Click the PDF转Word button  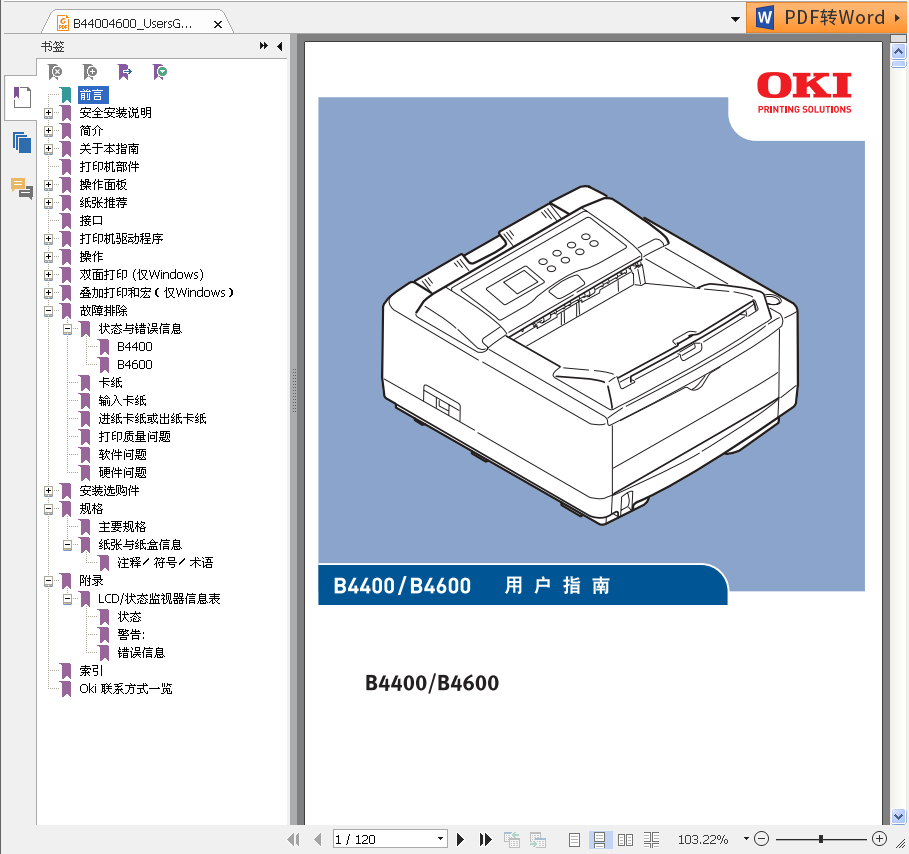(826, 17)
